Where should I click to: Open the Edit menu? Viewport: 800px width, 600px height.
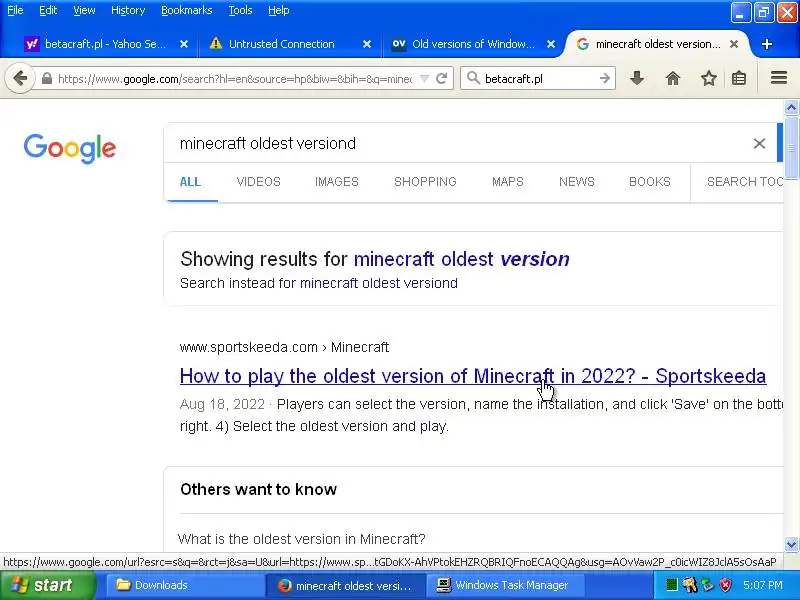[48, 10]
